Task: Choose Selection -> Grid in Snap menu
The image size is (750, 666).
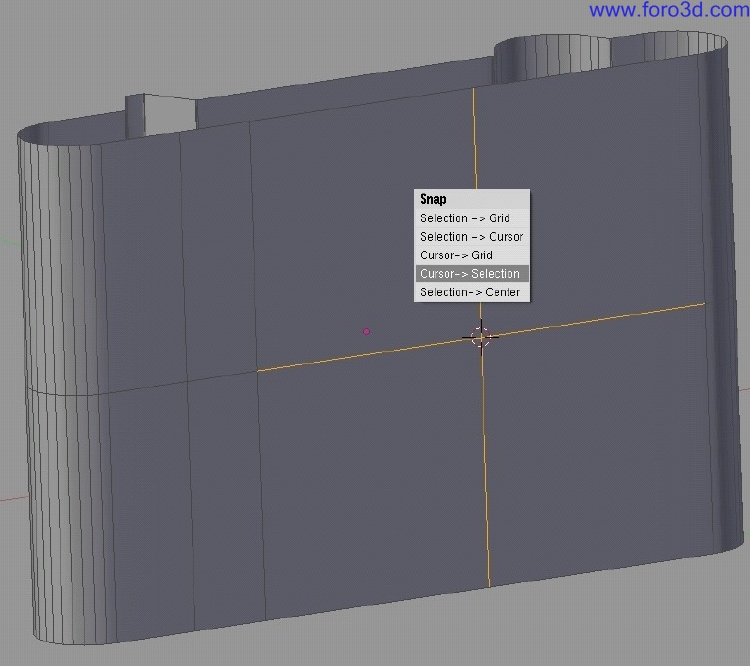Action: coord(472,218)
